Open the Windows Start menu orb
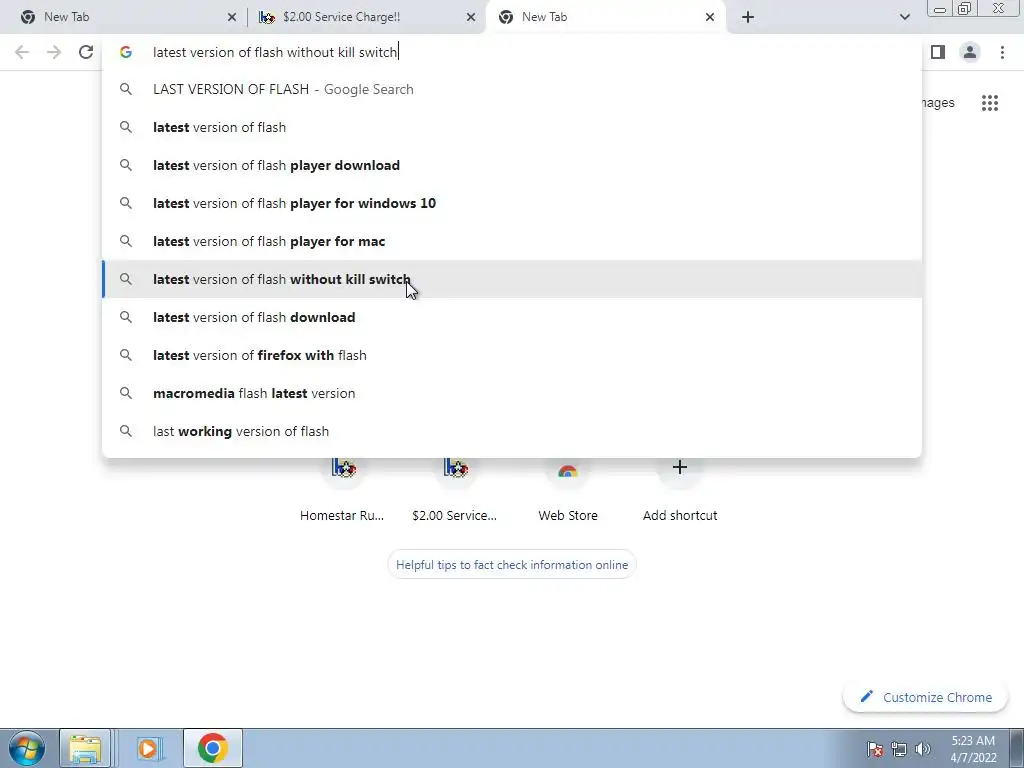This screenshot has height=768, width=1024. pos(26,748)
